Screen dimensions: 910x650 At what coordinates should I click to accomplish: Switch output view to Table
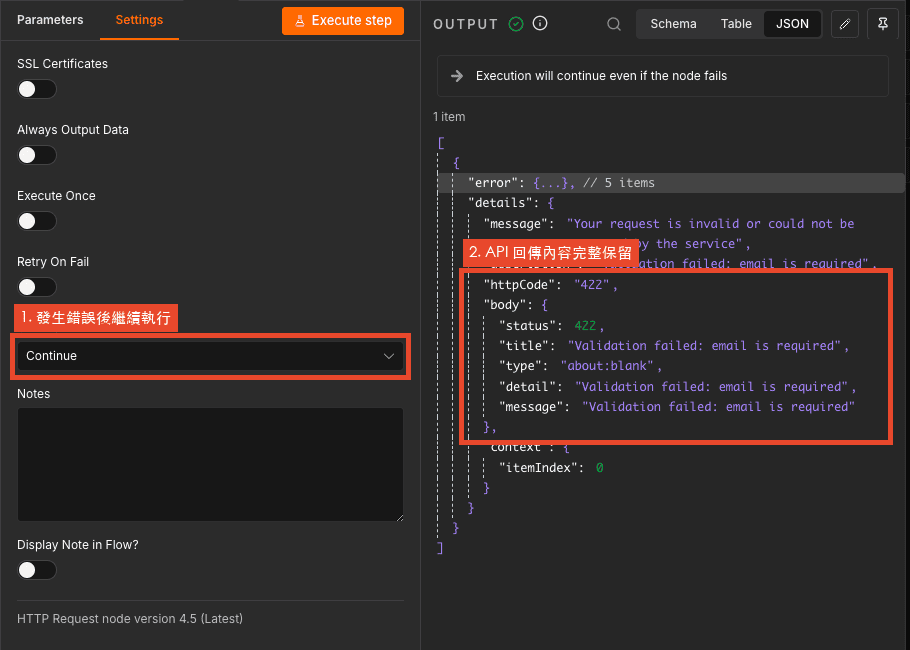click(x=736, y=24)
